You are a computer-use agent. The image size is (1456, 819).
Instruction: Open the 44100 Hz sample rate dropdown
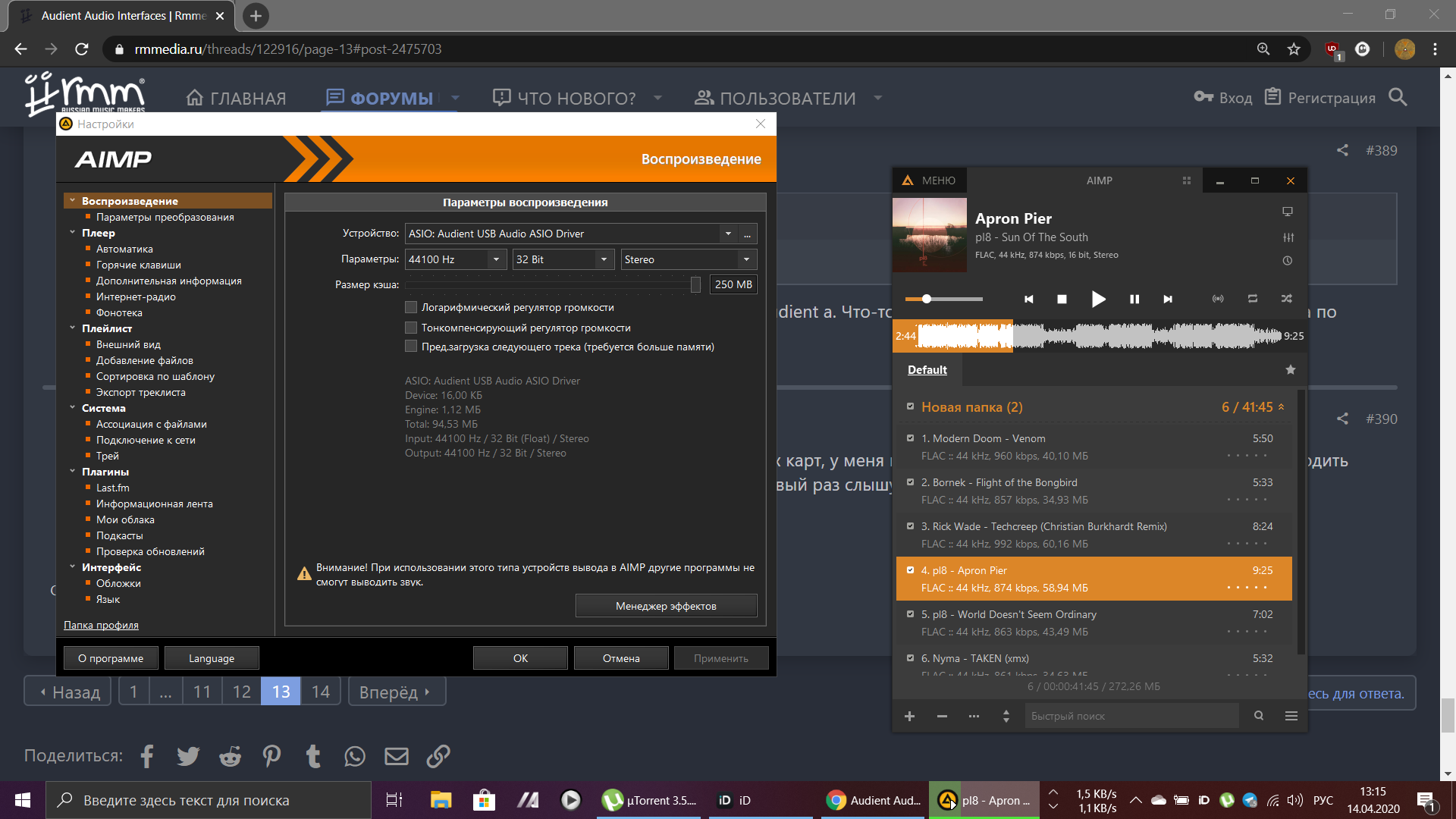pos(496,259)
